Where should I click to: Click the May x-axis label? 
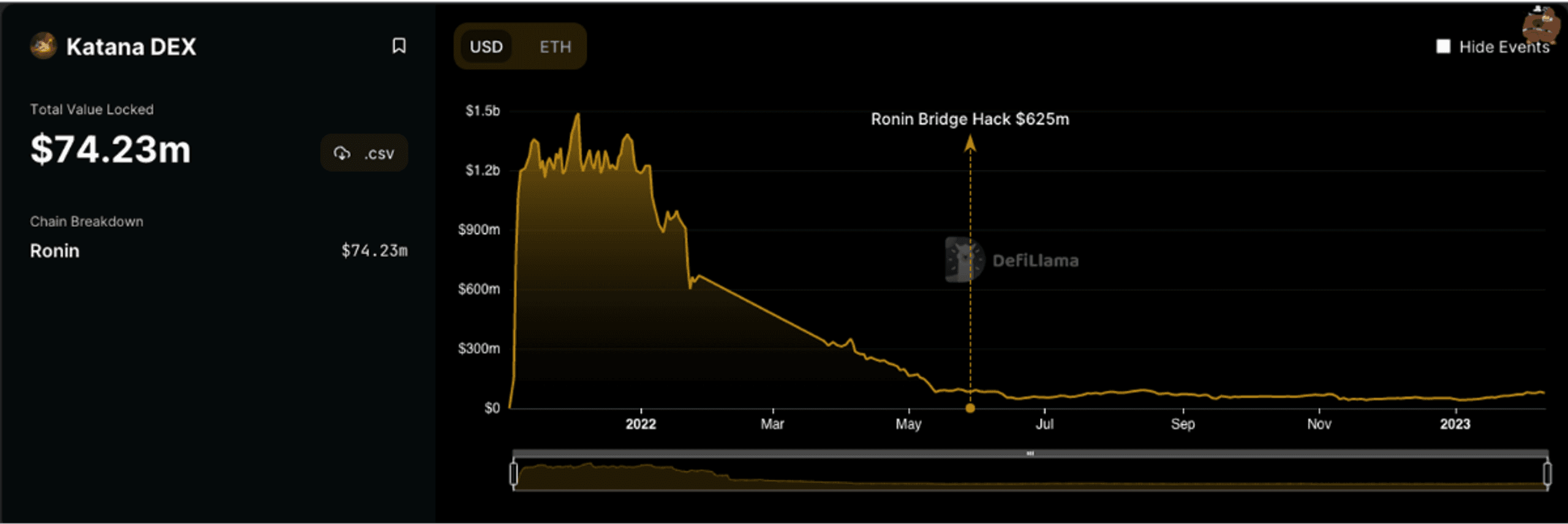pos(908,424)
